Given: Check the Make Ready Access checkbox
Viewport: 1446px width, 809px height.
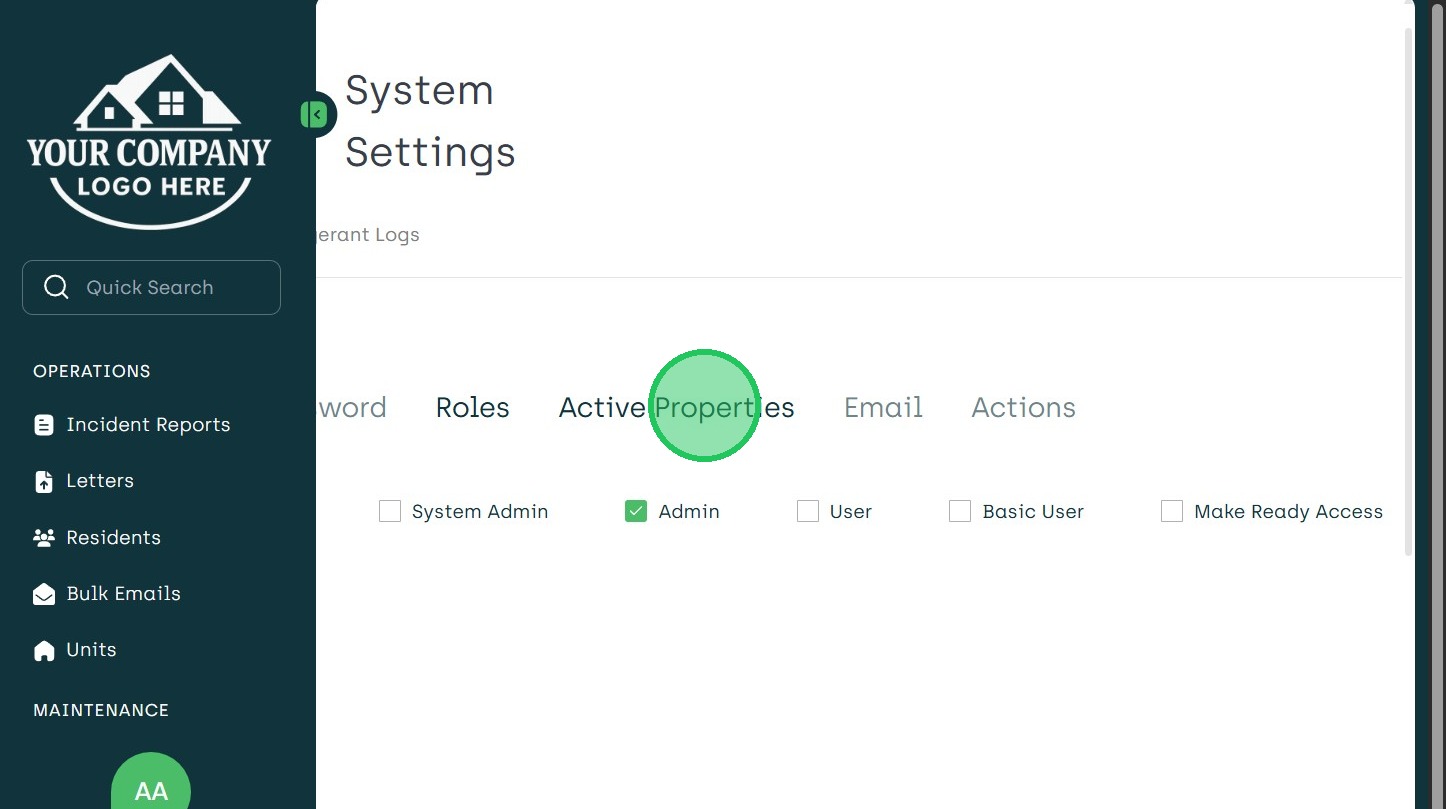Looking at the screenshot, I should pyautogui.click(x=1172, y=512).
